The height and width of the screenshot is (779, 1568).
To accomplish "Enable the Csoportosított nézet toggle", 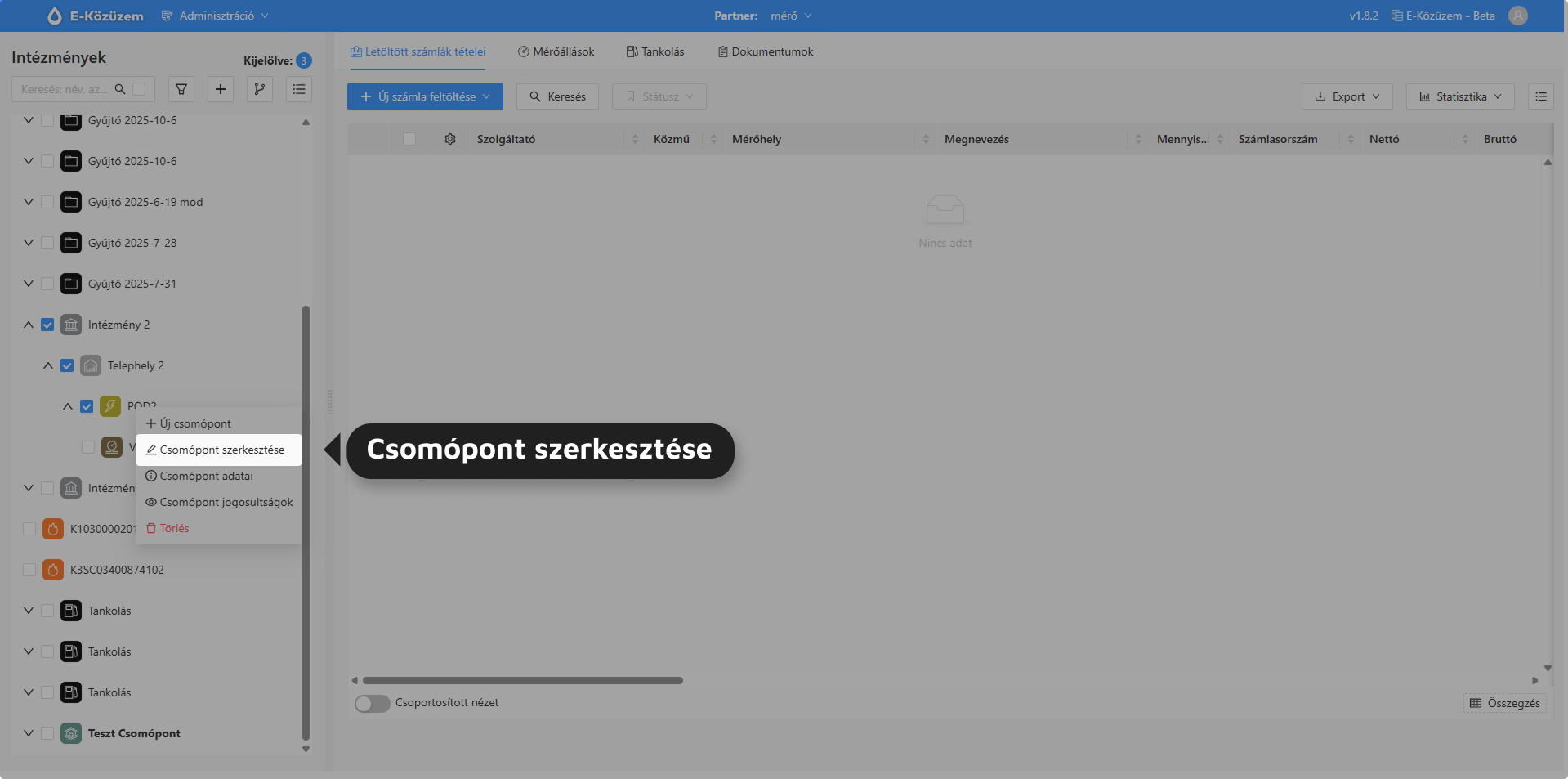I will pos(372,703).
